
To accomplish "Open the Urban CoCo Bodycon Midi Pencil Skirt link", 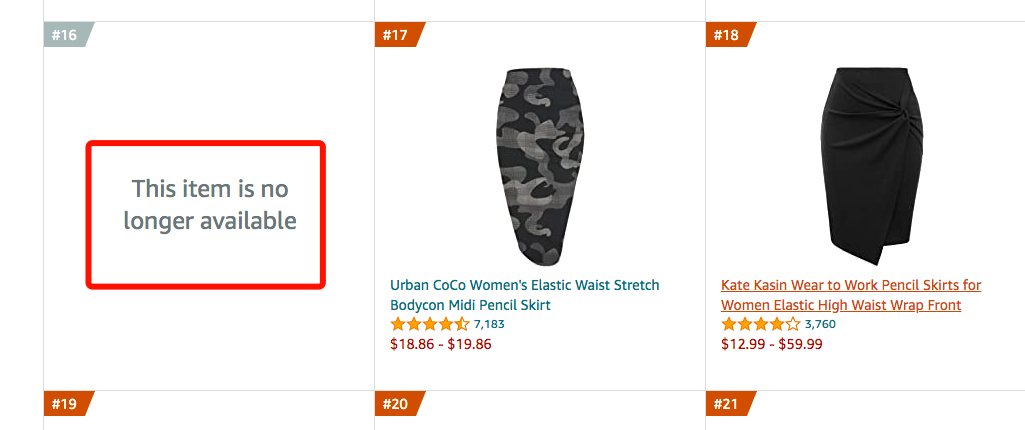I will click(x=524, y=295).
